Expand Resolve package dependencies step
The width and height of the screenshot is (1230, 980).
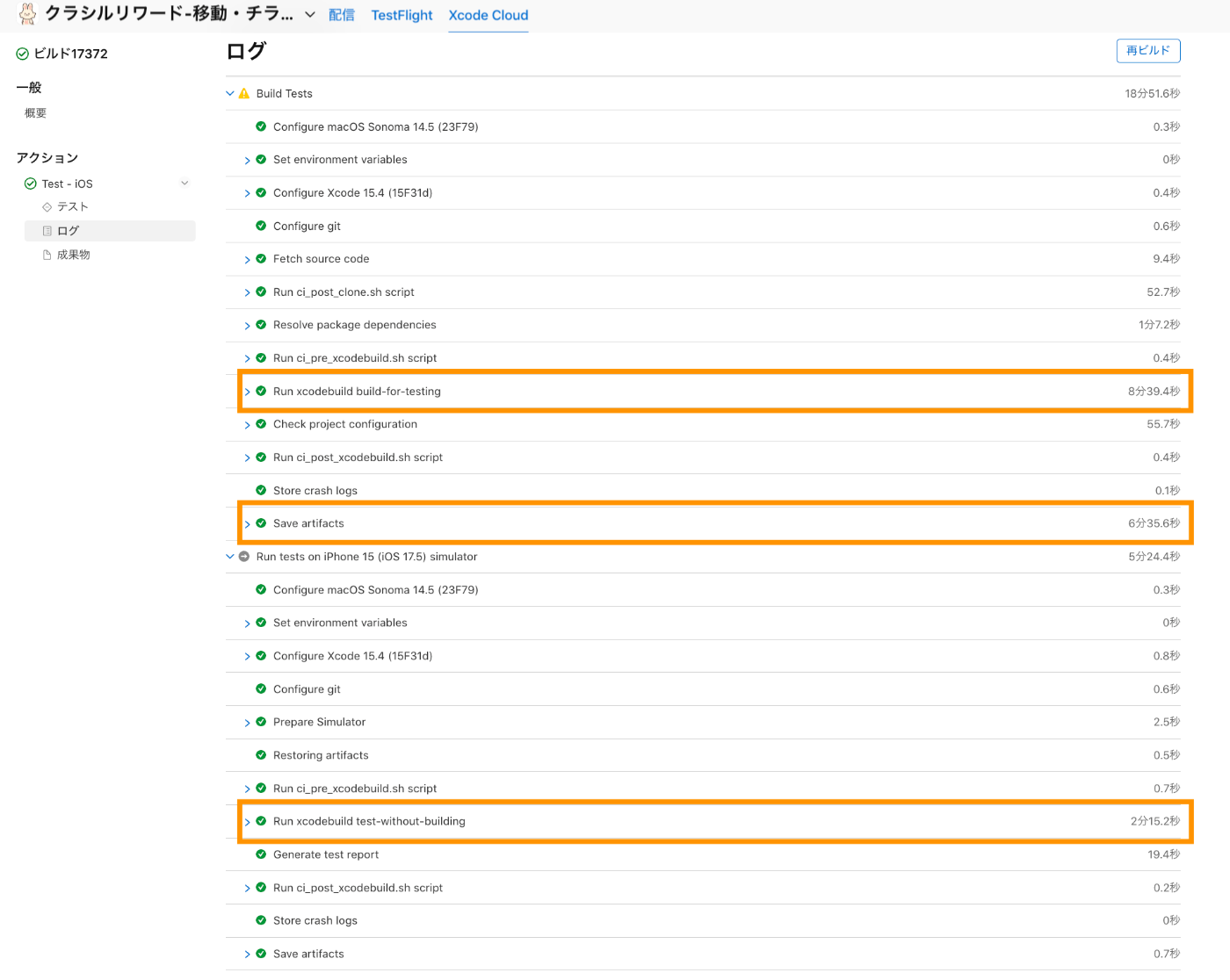click(x=247, y=326)
